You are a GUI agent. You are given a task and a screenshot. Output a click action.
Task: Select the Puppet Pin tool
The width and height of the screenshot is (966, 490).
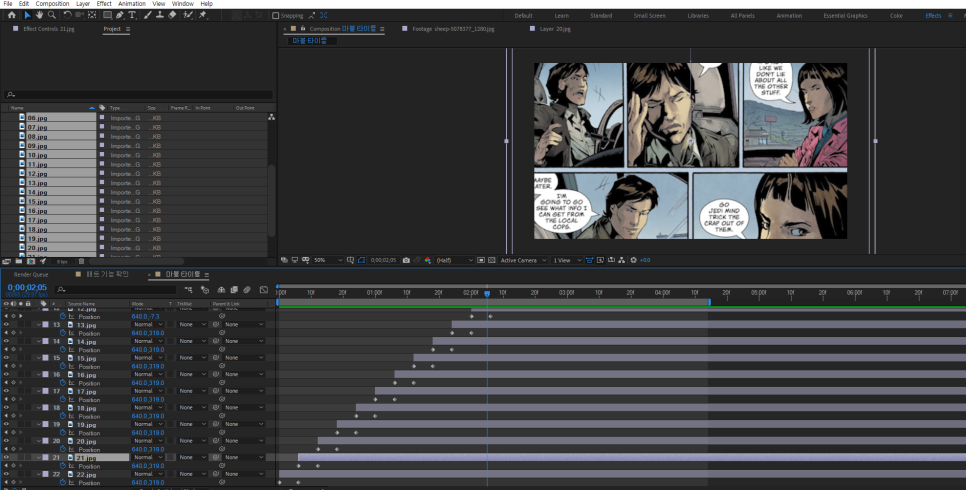203,15
